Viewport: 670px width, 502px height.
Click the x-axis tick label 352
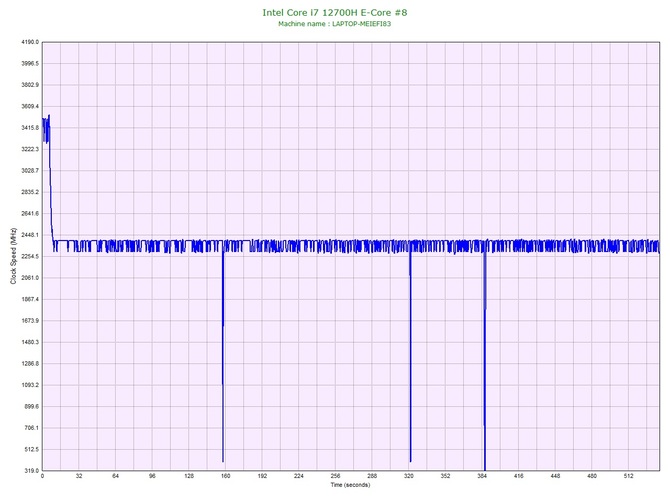coord(445,476)
